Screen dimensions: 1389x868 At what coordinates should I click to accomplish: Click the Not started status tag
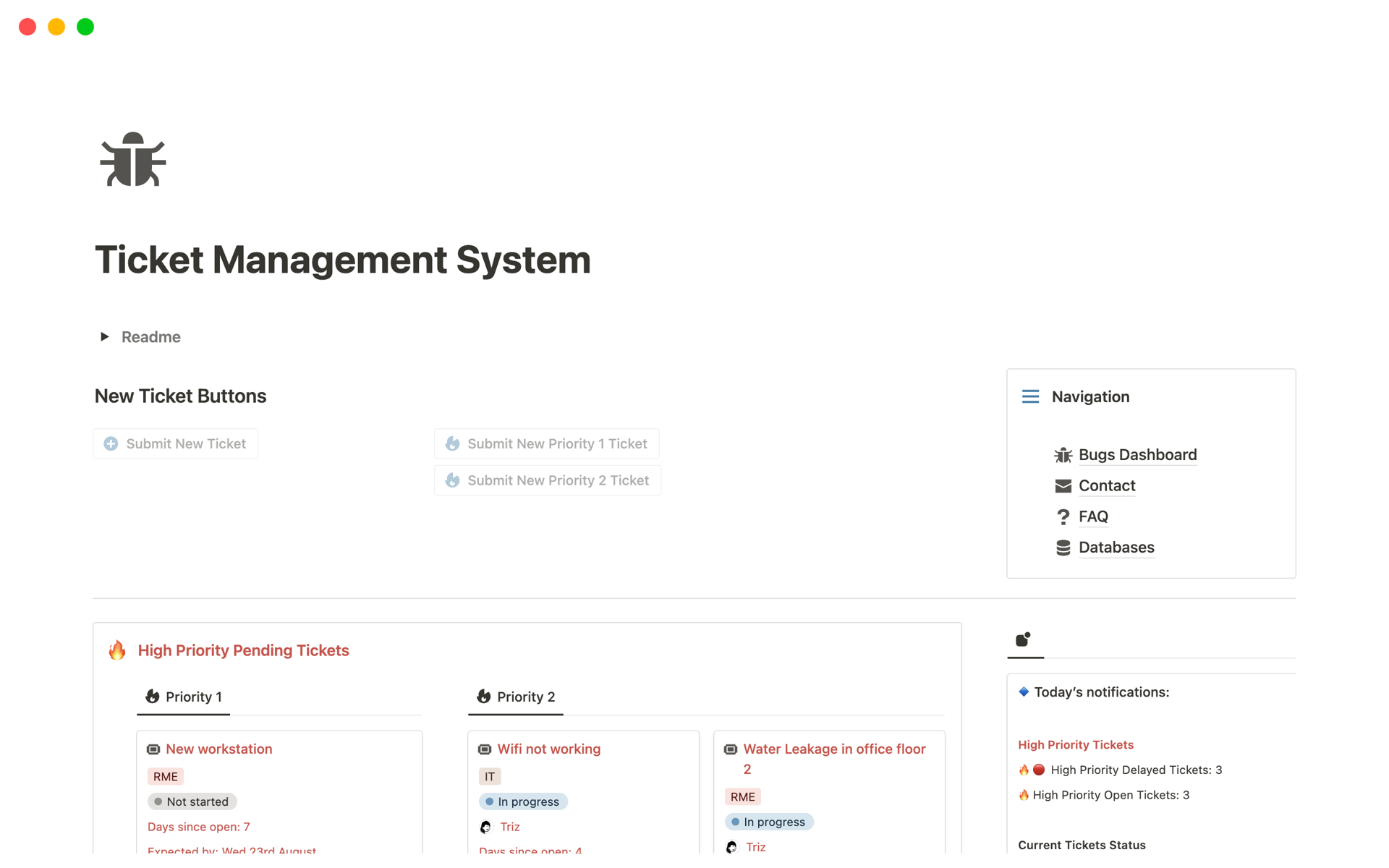pos(192,801)
